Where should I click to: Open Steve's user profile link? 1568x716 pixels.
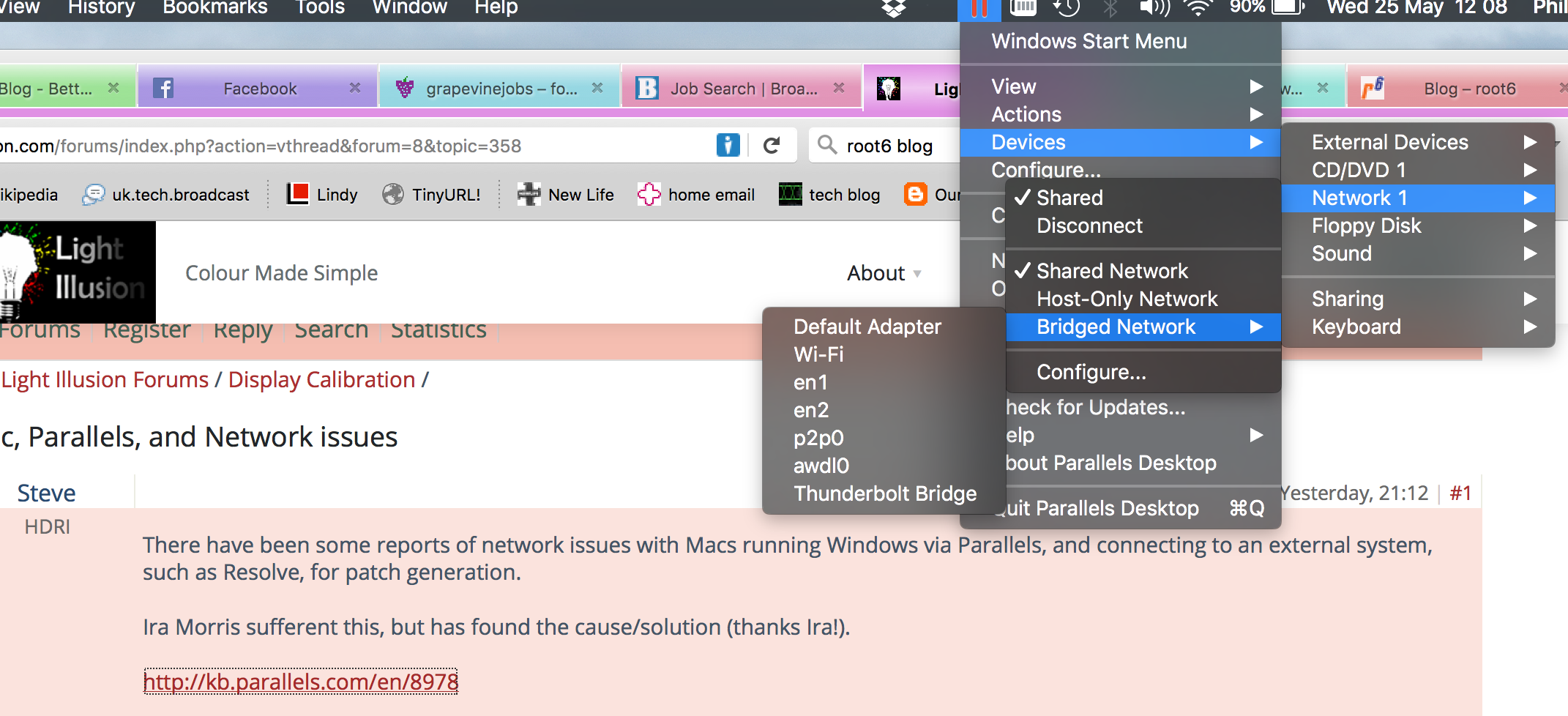[46, 493]
